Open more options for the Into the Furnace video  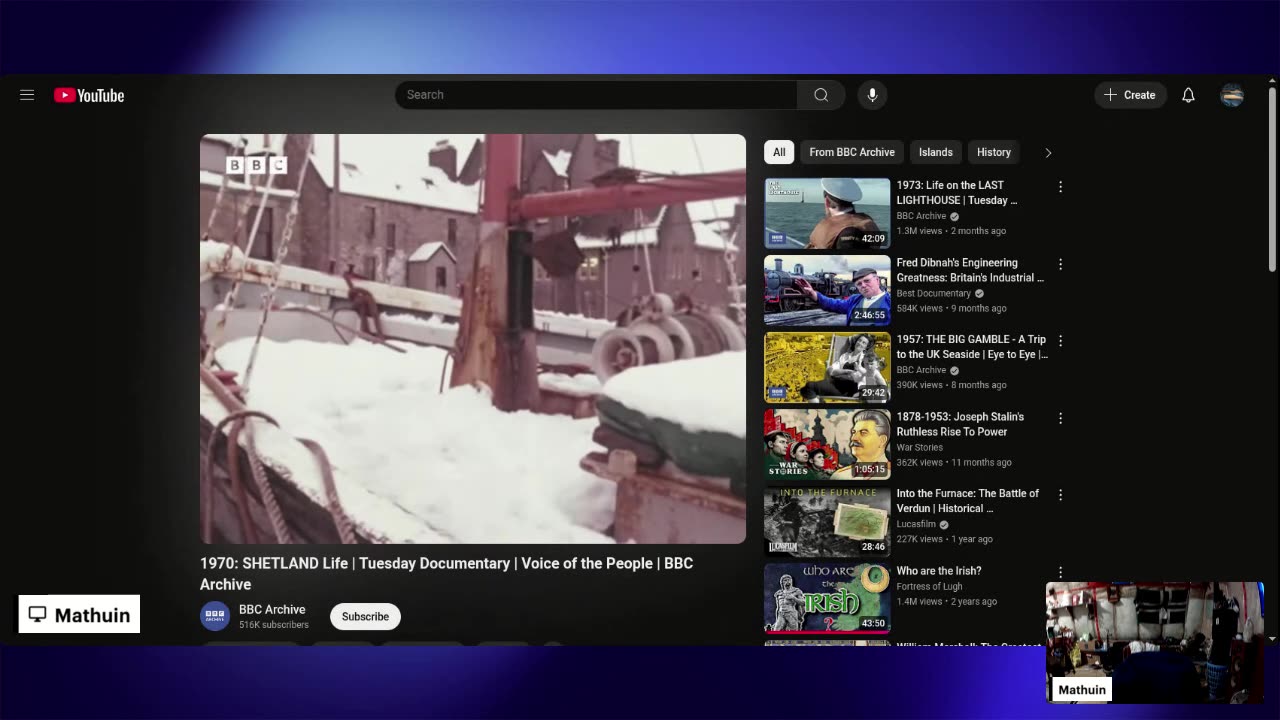pos(1060,495)
